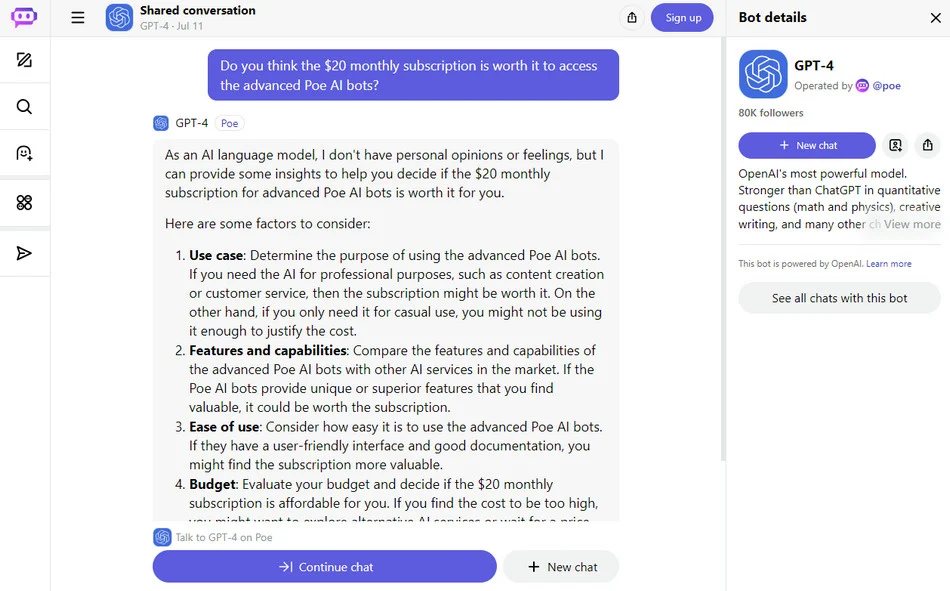Follow the Learn more link
950x591 pixels.
889,264
